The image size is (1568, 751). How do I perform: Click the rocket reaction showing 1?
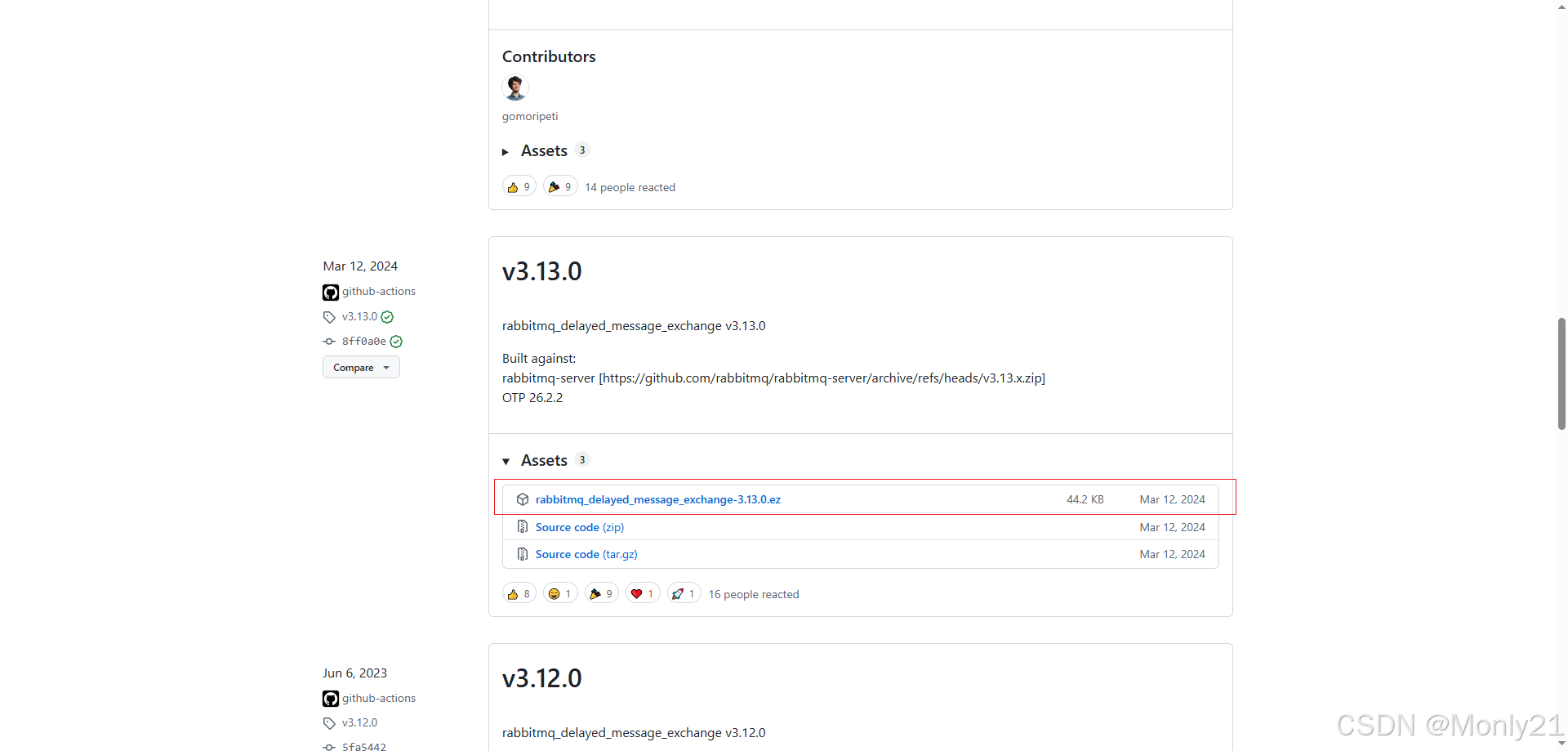click(684, 594)
